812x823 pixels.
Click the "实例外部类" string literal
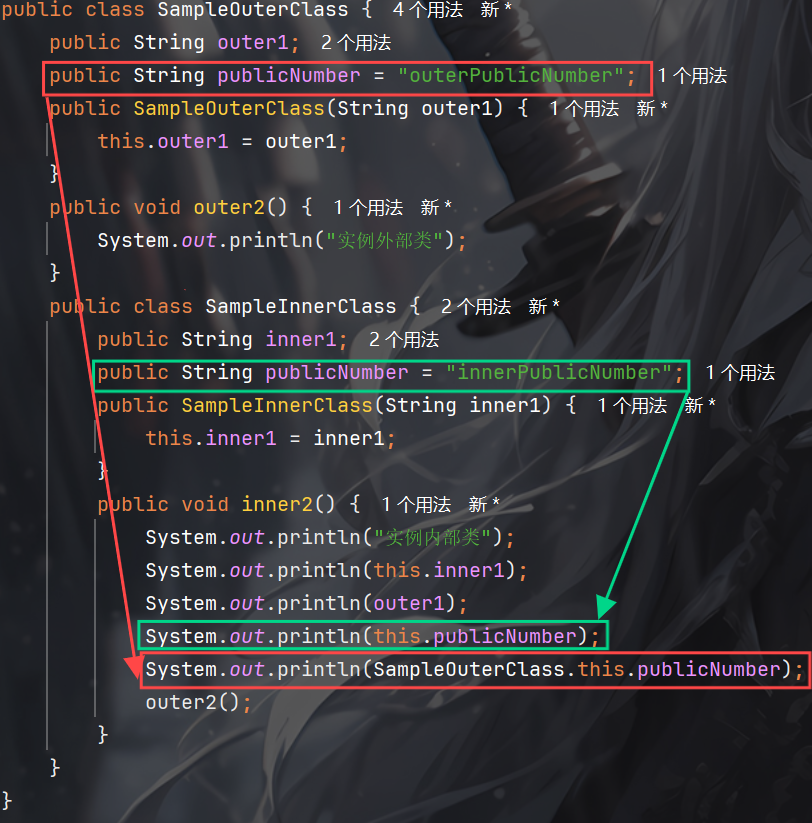385,240
